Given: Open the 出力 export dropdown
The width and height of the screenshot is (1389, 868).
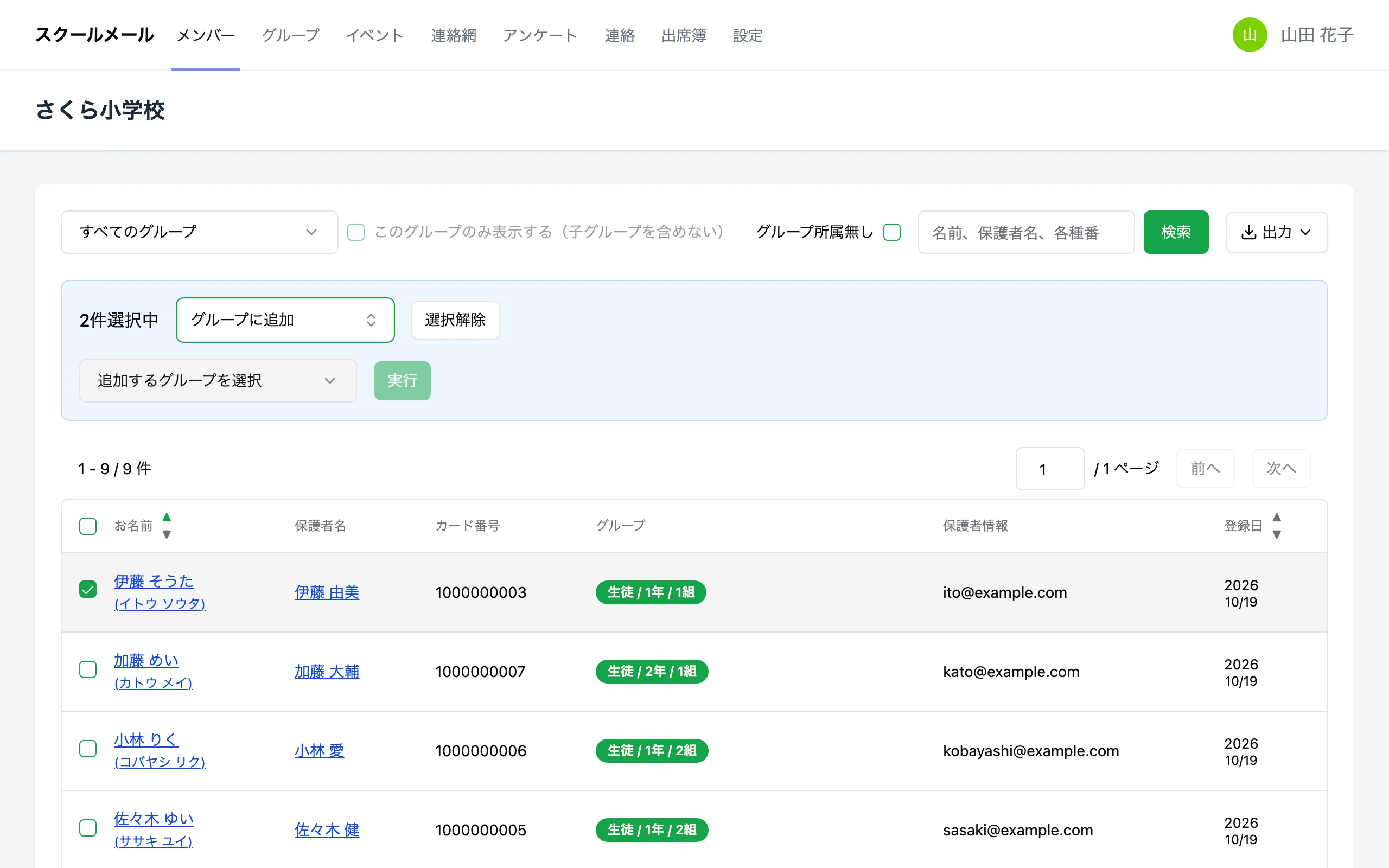Looking at the screenshot, I should click(1277, 232).
